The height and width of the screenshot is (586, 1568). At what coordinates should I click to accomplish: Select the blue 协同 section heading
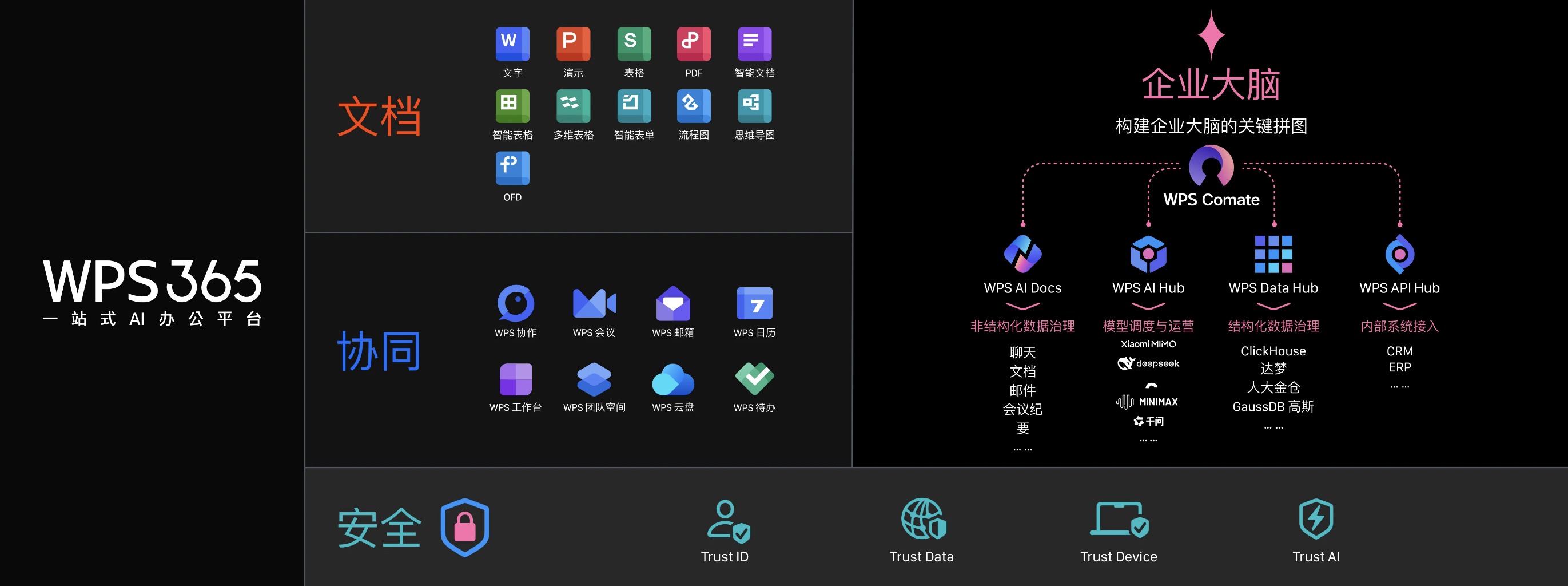379,351
